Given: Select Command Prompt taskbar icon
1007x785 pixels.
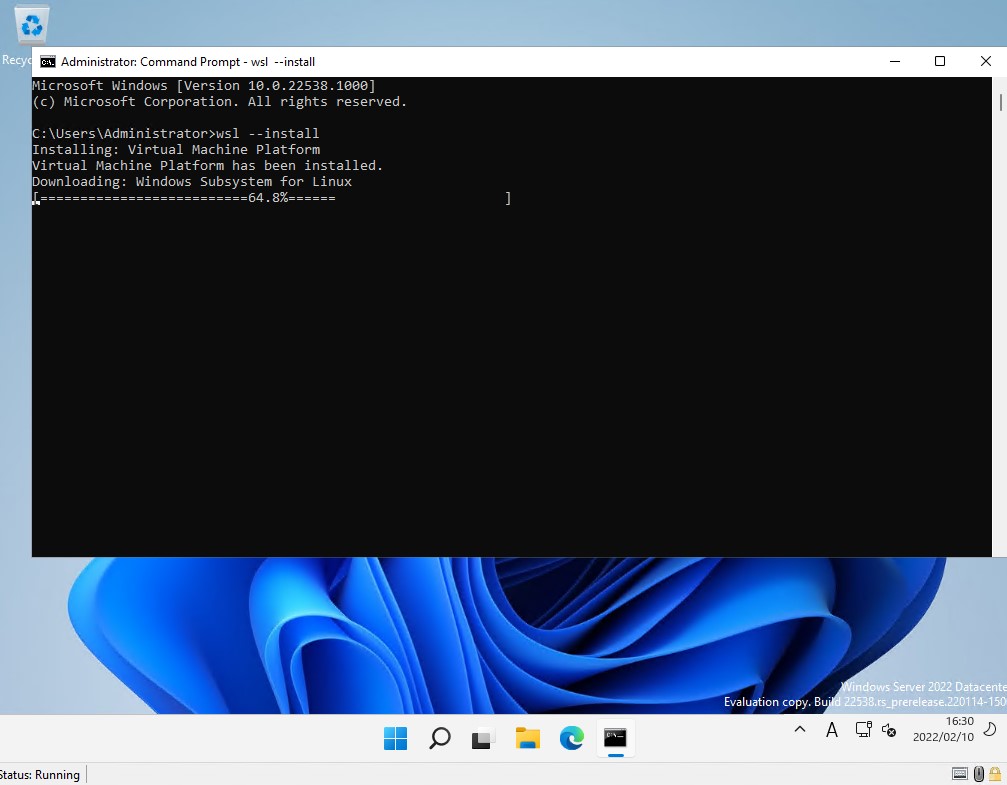Looking at the screenshot, I should [615, 738].
